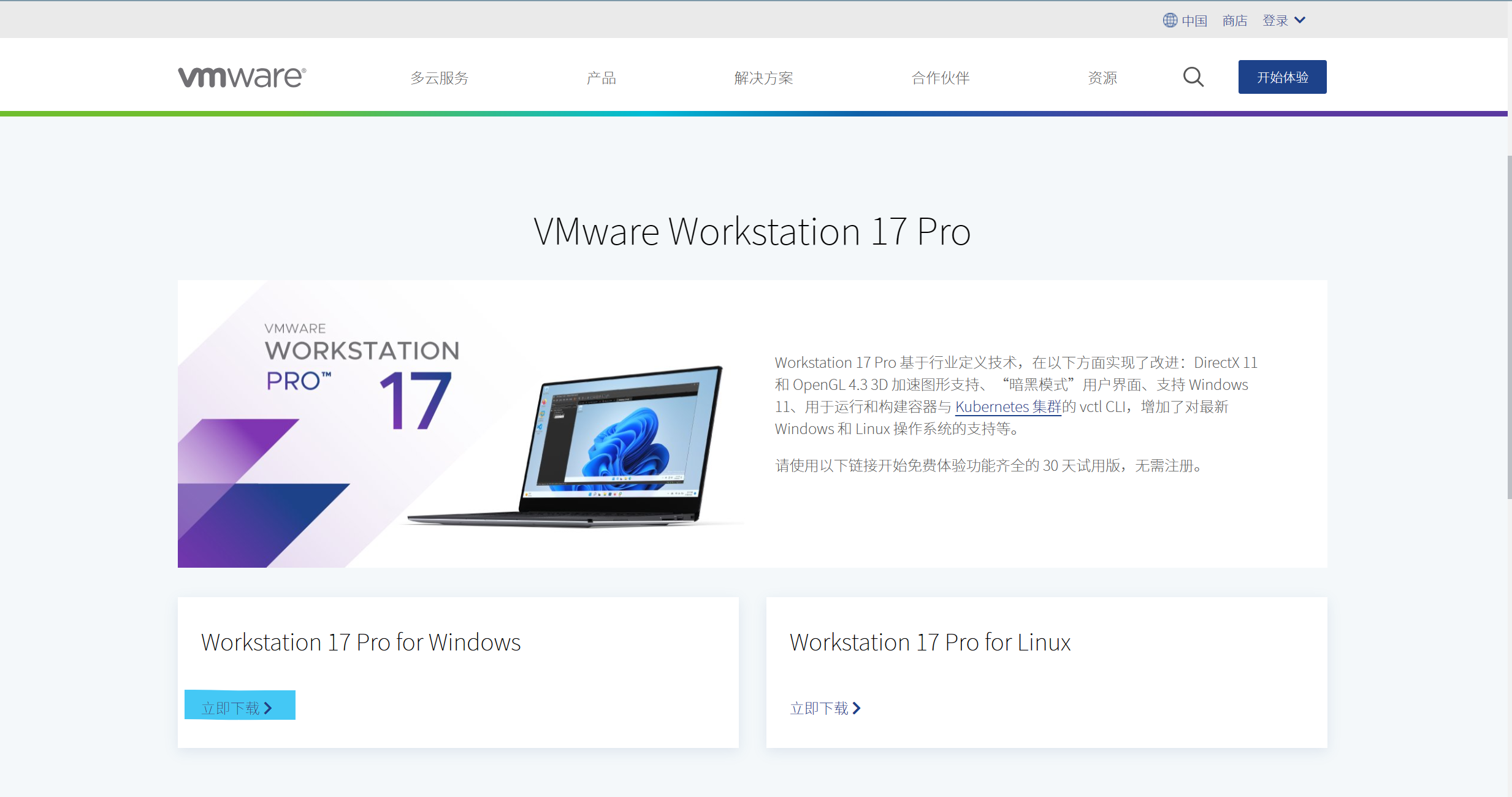
Task: Open the search icon
Action: pyautogui.click(x=1193, y=77)
